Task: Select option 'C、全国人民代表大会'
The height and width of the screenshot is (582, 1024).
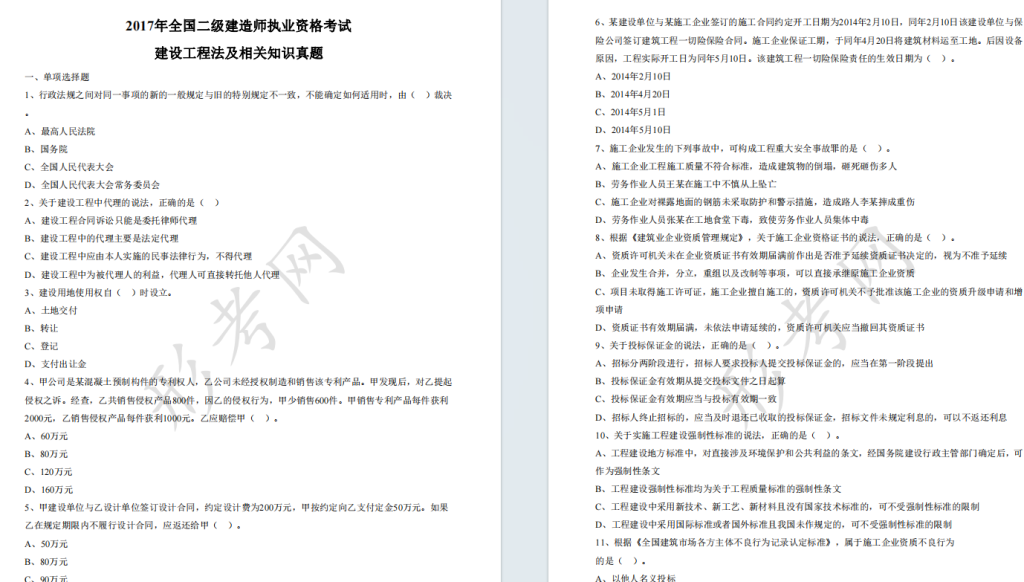Action: coord(69,167)
